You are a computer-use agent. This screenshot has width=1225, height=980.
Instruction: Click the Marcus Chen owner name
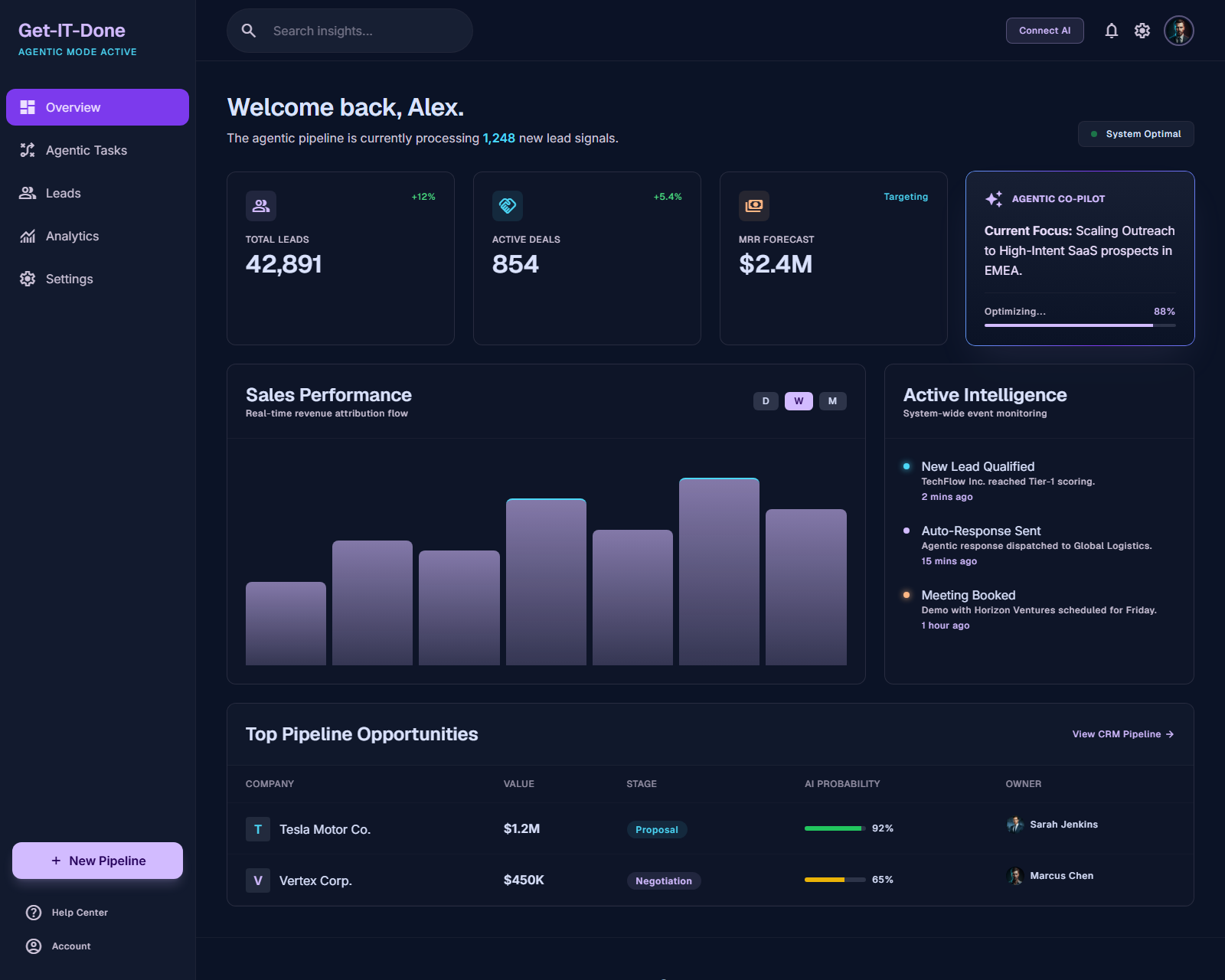pos(1061,876)
